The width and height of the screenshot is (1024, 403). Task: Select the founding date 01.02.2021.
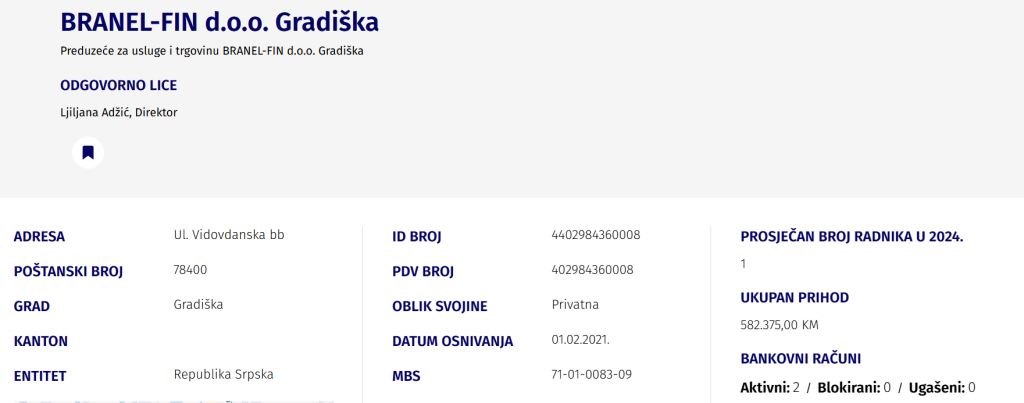tap(580, 340)
